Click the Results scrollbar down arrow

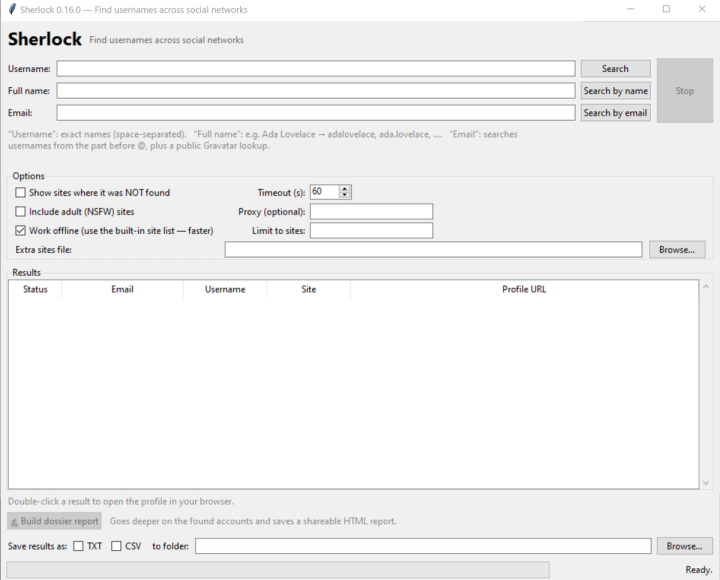(706, 483)
